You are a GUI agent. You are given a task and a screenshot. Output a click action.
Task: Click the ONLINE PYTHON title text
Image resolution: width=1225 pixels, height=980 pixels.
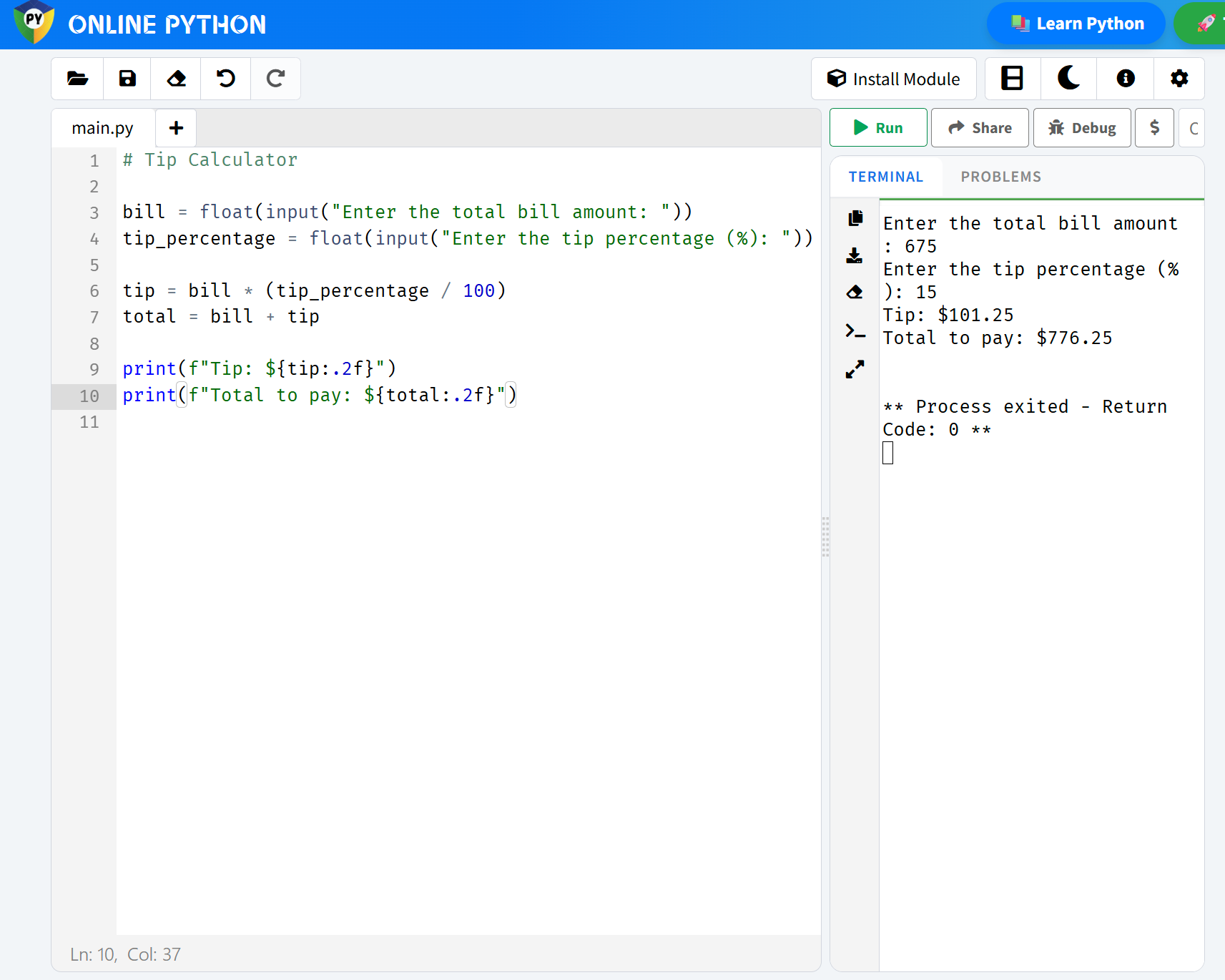click(x=167, y=24)
